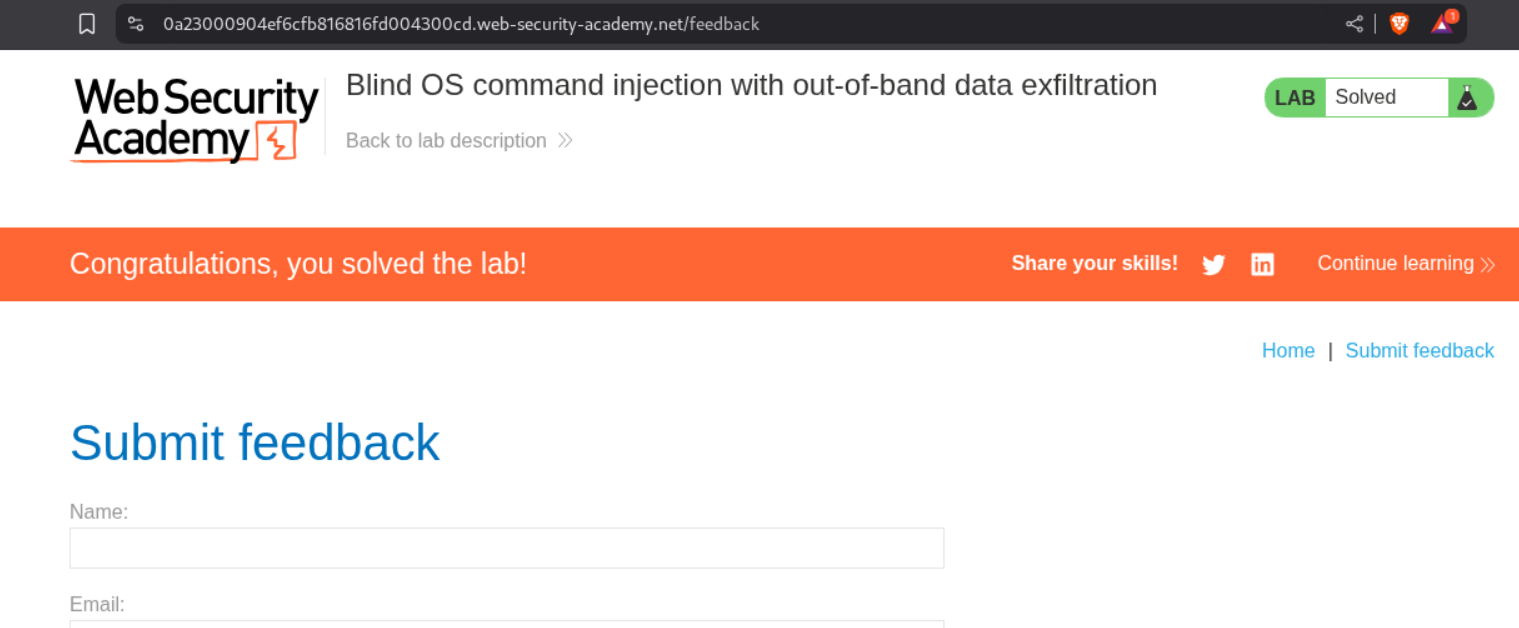
Task: Click chevrons next to 'Continue learning'
Action: click(x=1488, y=265)
